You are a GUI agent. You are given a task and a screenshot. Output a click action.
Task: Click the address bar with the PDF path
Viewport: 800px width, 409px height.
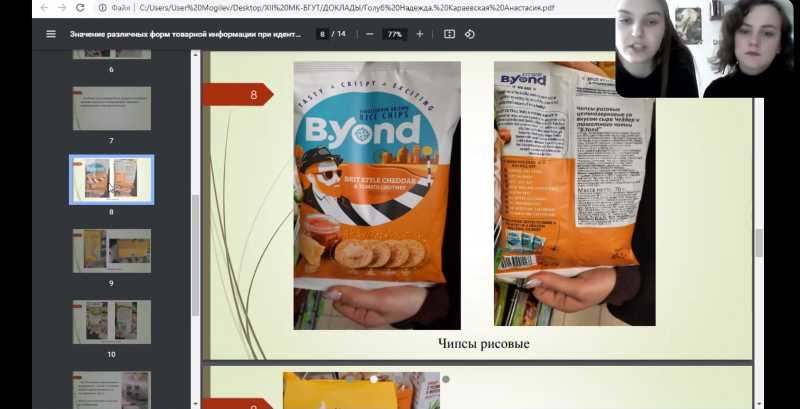347,8
